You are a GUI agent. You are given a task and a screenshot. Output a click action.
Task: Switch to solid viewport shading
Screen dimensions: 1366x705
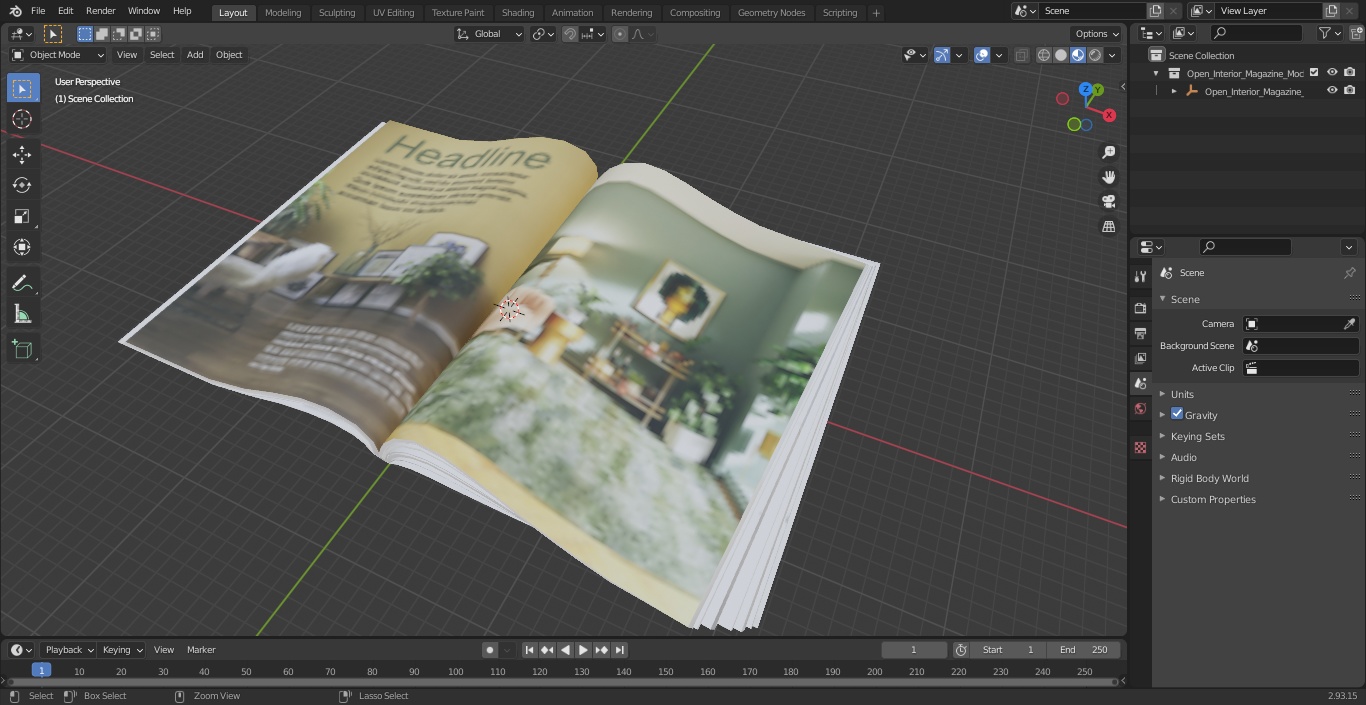coord(1061,55)
